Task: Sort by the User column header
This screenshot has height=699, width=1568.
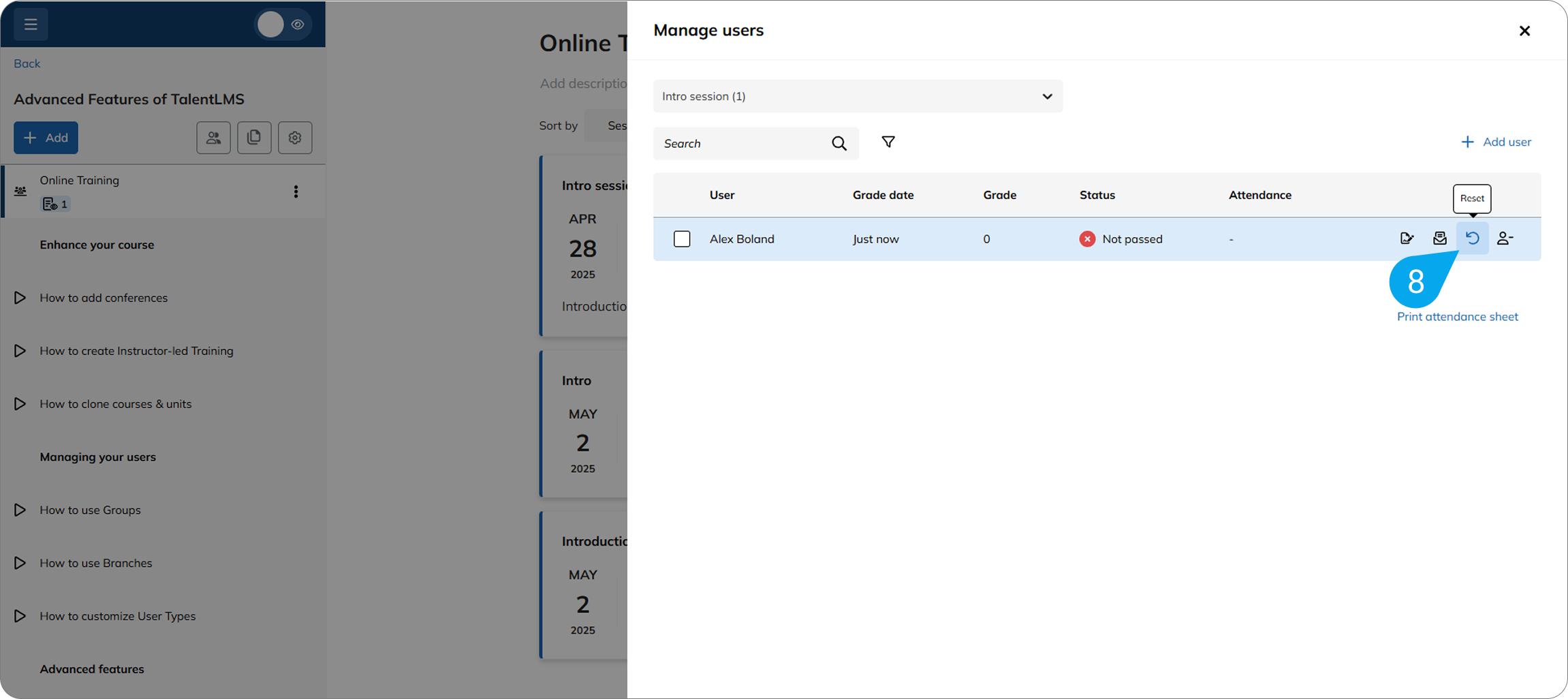Action: tap(722, 195)
